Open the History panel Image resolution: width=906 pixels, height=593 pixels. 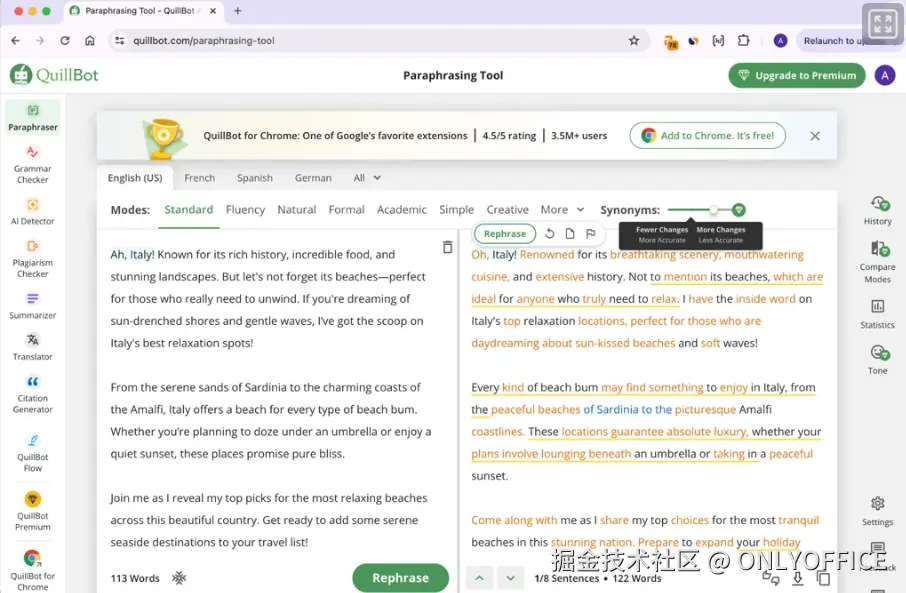pyautogui.click(x=877, y=210)
